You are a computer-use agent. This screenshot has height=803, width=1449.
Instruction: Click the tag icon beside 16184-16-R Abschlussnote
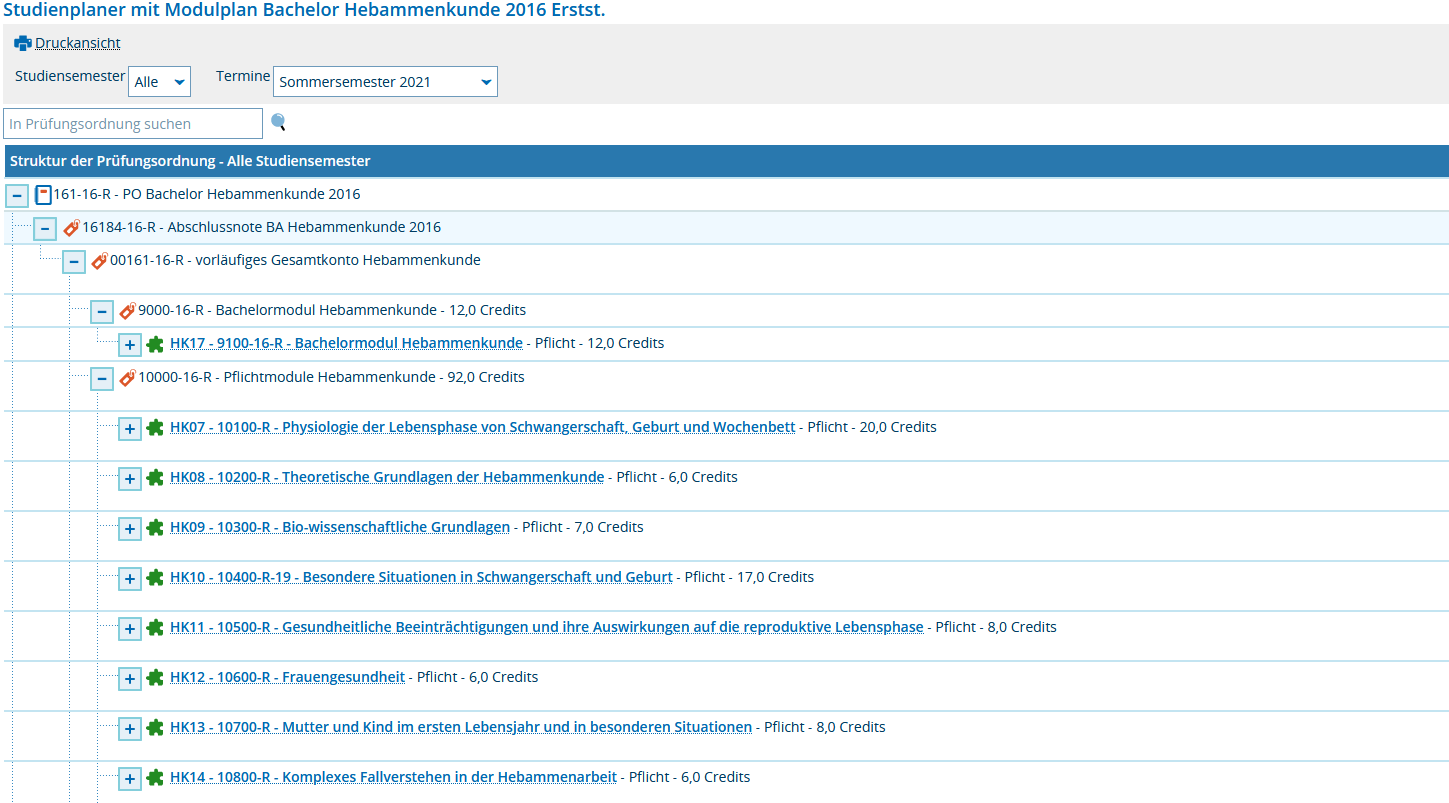pyautogui.click(x=71, y=228)
